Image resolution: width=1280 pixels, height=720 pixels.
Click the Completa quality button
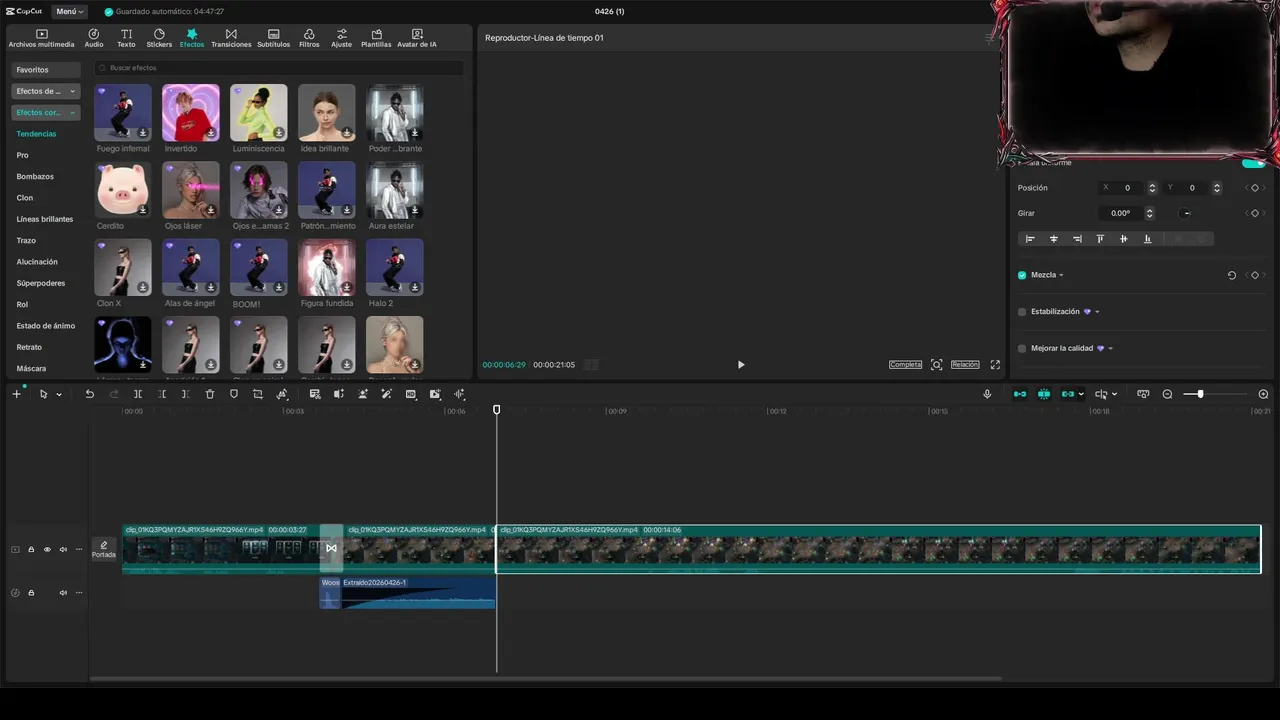(905, 365)
